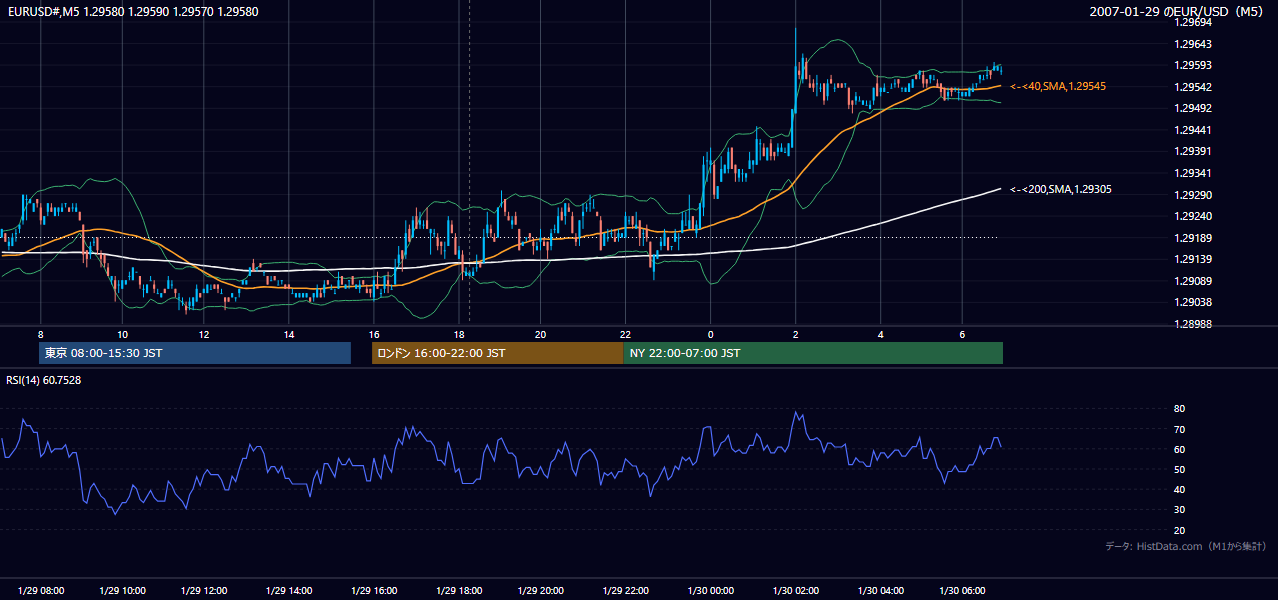Click price axis label 1.29542
This screenshot has height=600, width=1278.
(1194, 87)
